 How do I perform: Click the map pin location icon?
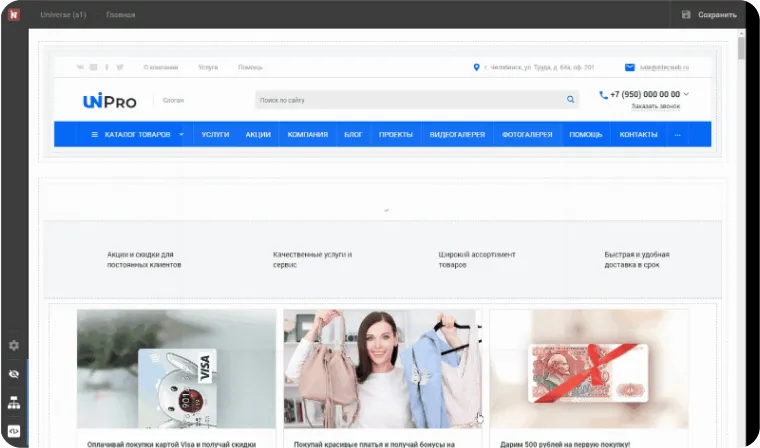coord(476,68)
